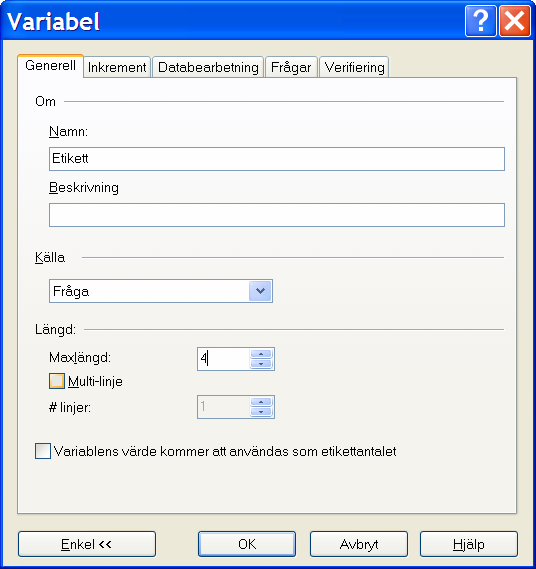Switch to the Inkrement tab

click(x=117, y=67)
